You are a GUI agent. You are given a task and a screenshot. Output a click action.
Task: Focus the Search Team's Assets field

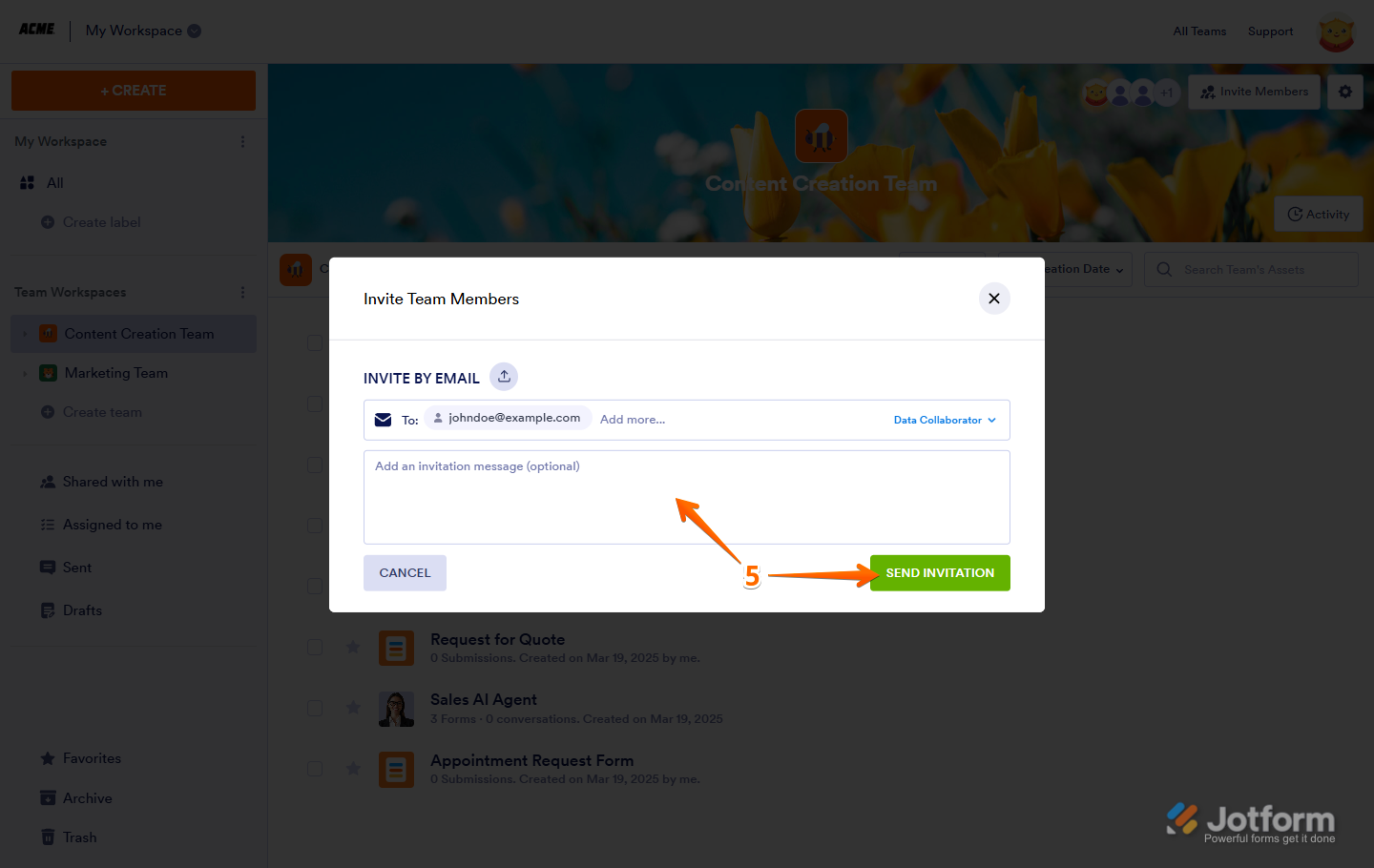pyautogui.click(x=1251, y=270)
